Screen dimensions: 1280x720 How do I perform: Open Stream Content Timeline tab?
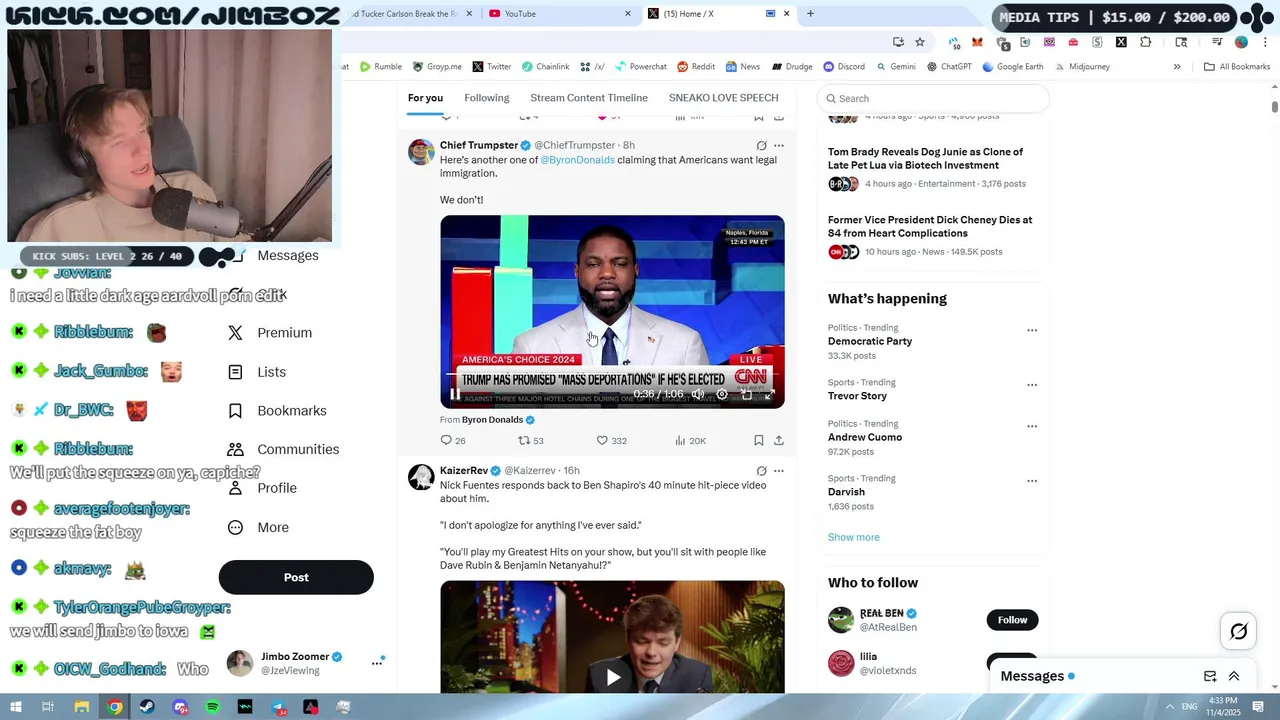(x=589, y=98)
